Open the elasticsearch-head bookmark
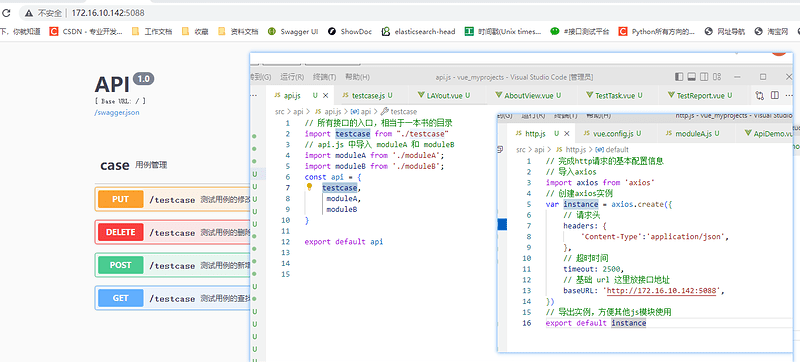Image resolution: width=800 pixels, height=362 pixels. point(418,32)
